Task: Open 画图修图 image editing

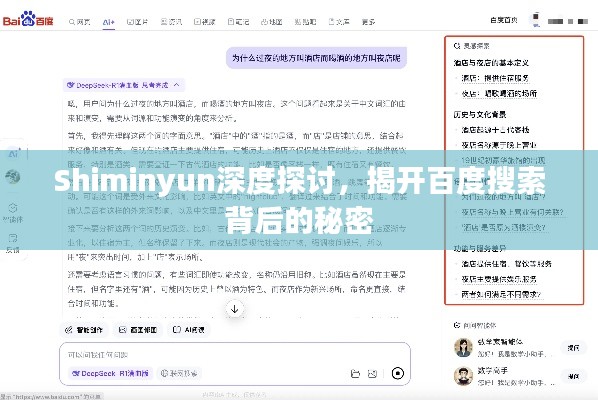Action: click(138, 330)
